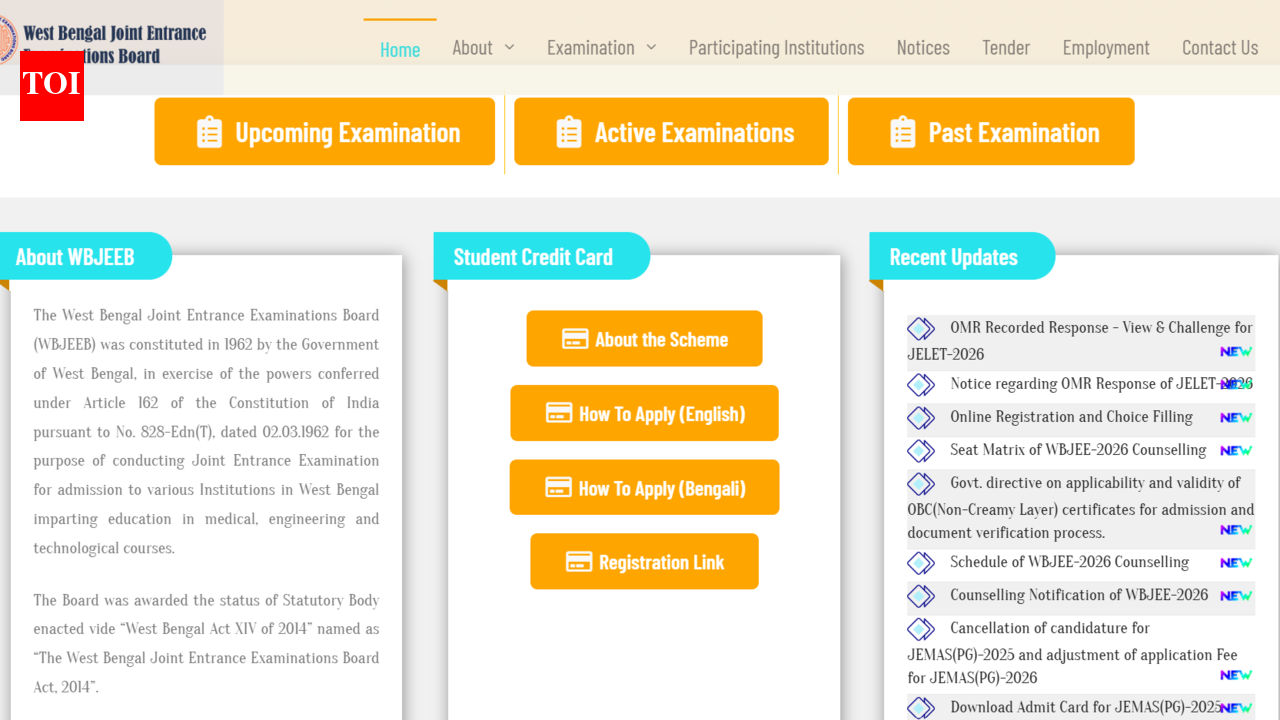The width and height of the screenshot is (1280, 720).
Task: Open the Contact Us page
Action: tap(1220, 47)
